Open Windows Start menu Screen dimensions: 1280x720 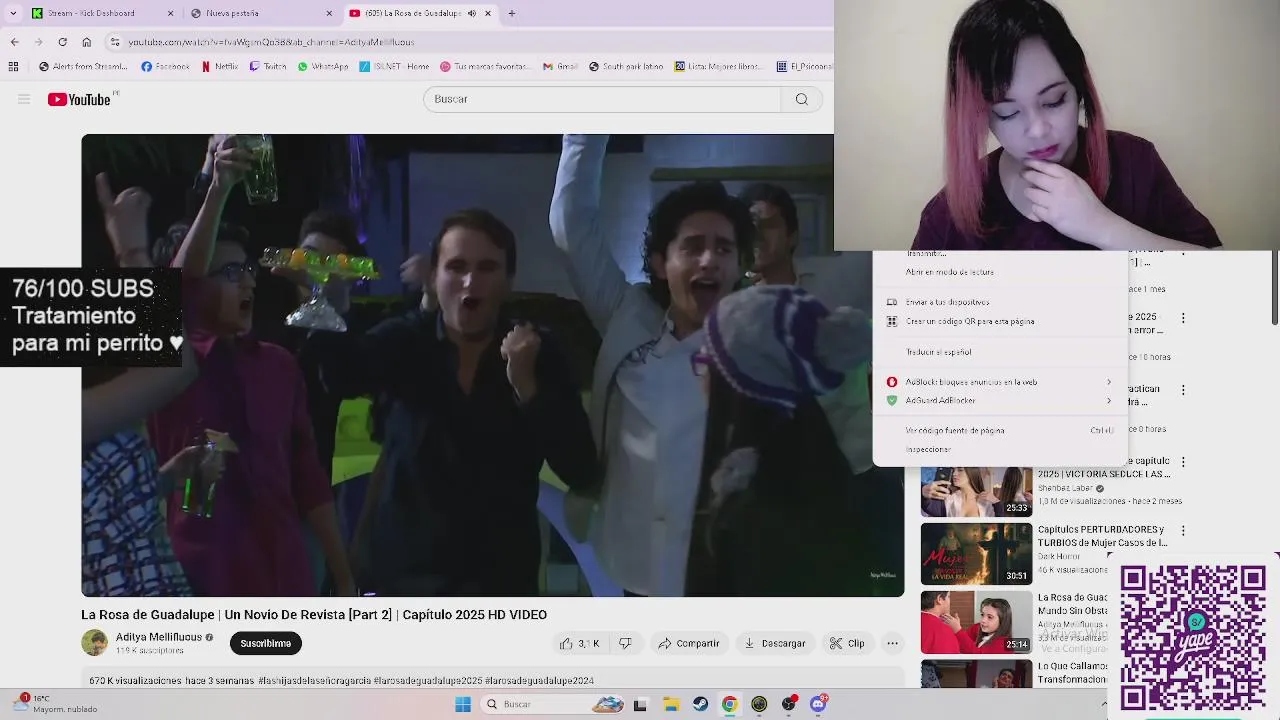pyautogui.click(x=462, y=704)
